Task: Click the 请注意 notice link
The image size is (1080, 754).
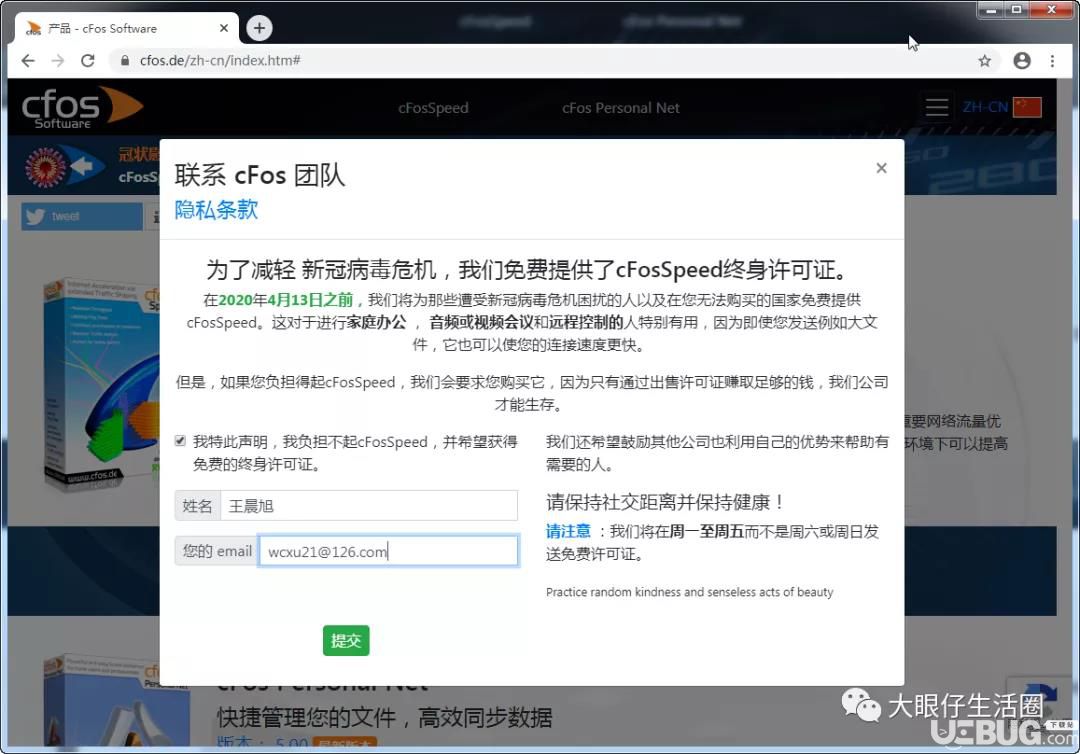Action: click(568, 531)
